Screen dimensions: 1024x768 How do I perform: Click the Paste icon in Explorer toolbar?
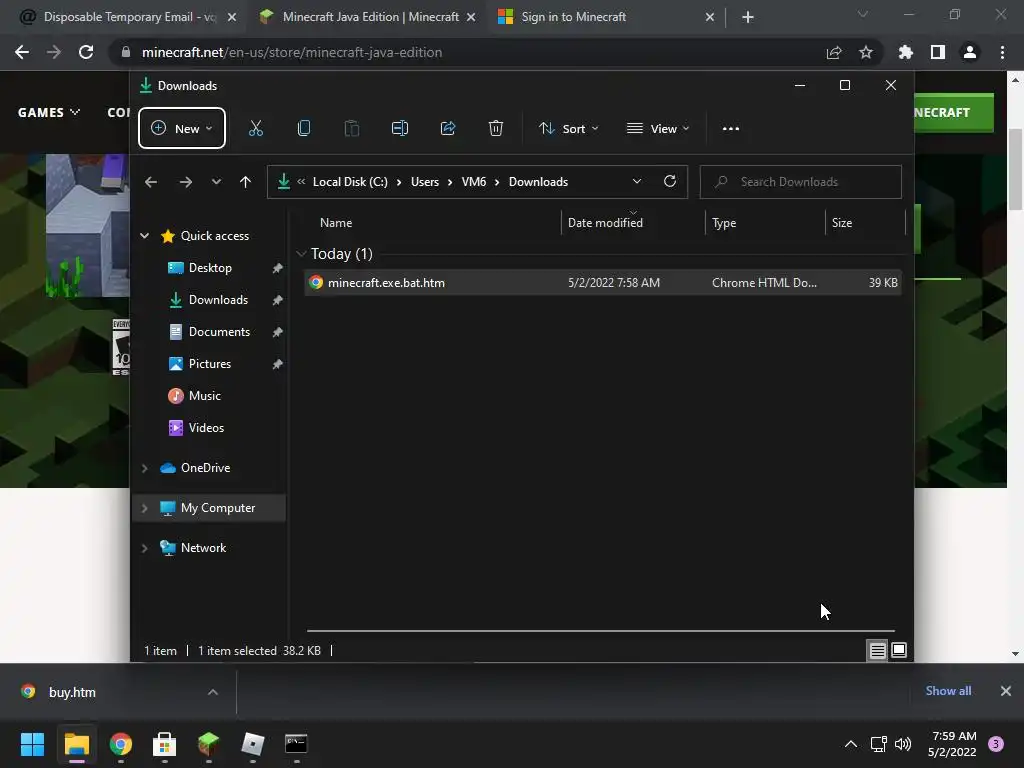351,129
